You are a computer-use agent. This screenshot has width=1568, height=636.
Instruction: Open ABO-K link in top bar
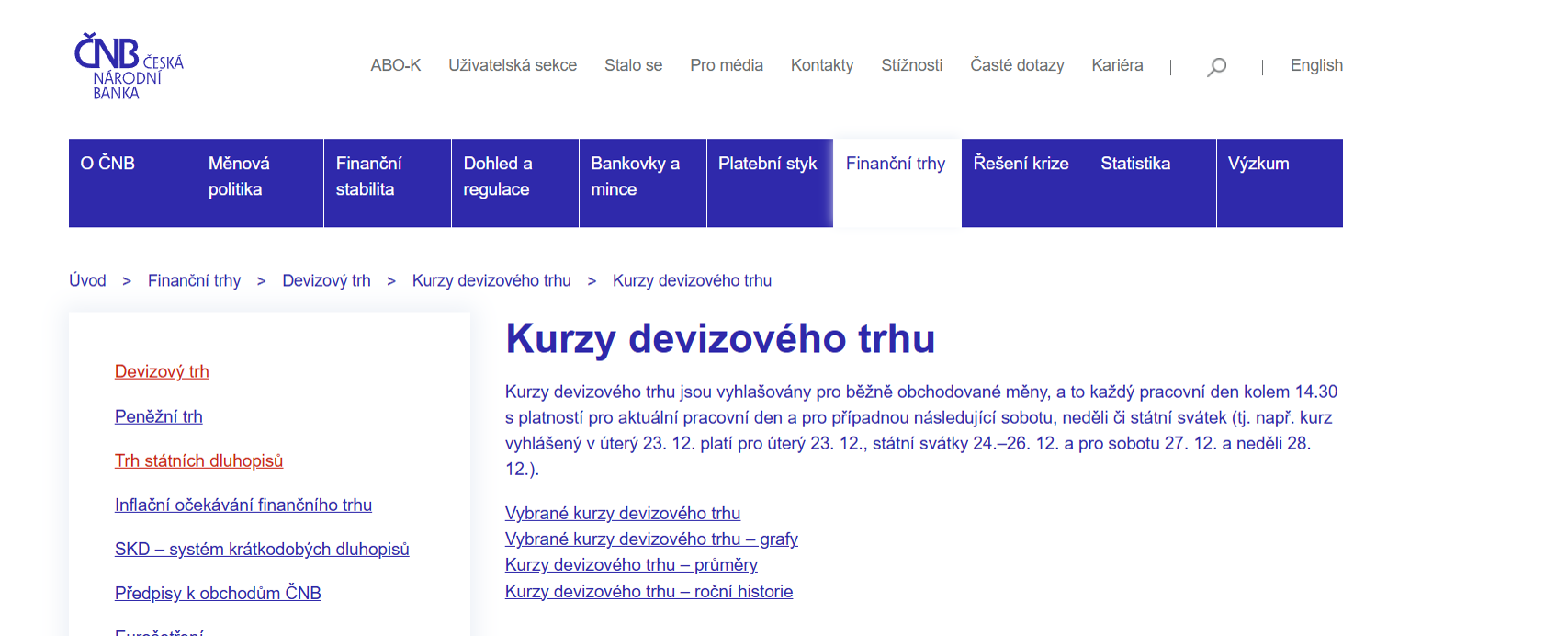point(396,65)
